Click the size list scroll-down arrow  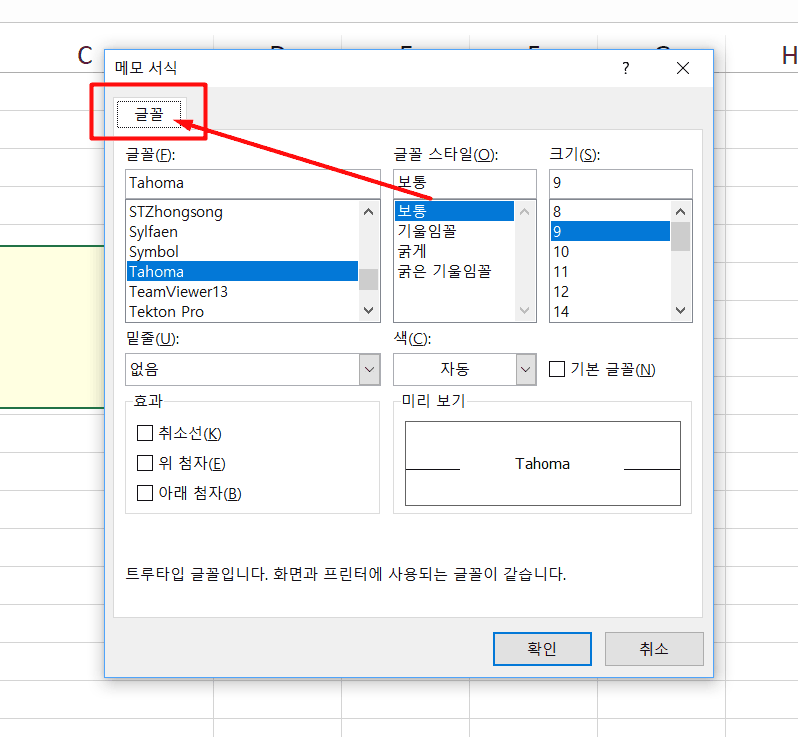[x=680, y=310]
